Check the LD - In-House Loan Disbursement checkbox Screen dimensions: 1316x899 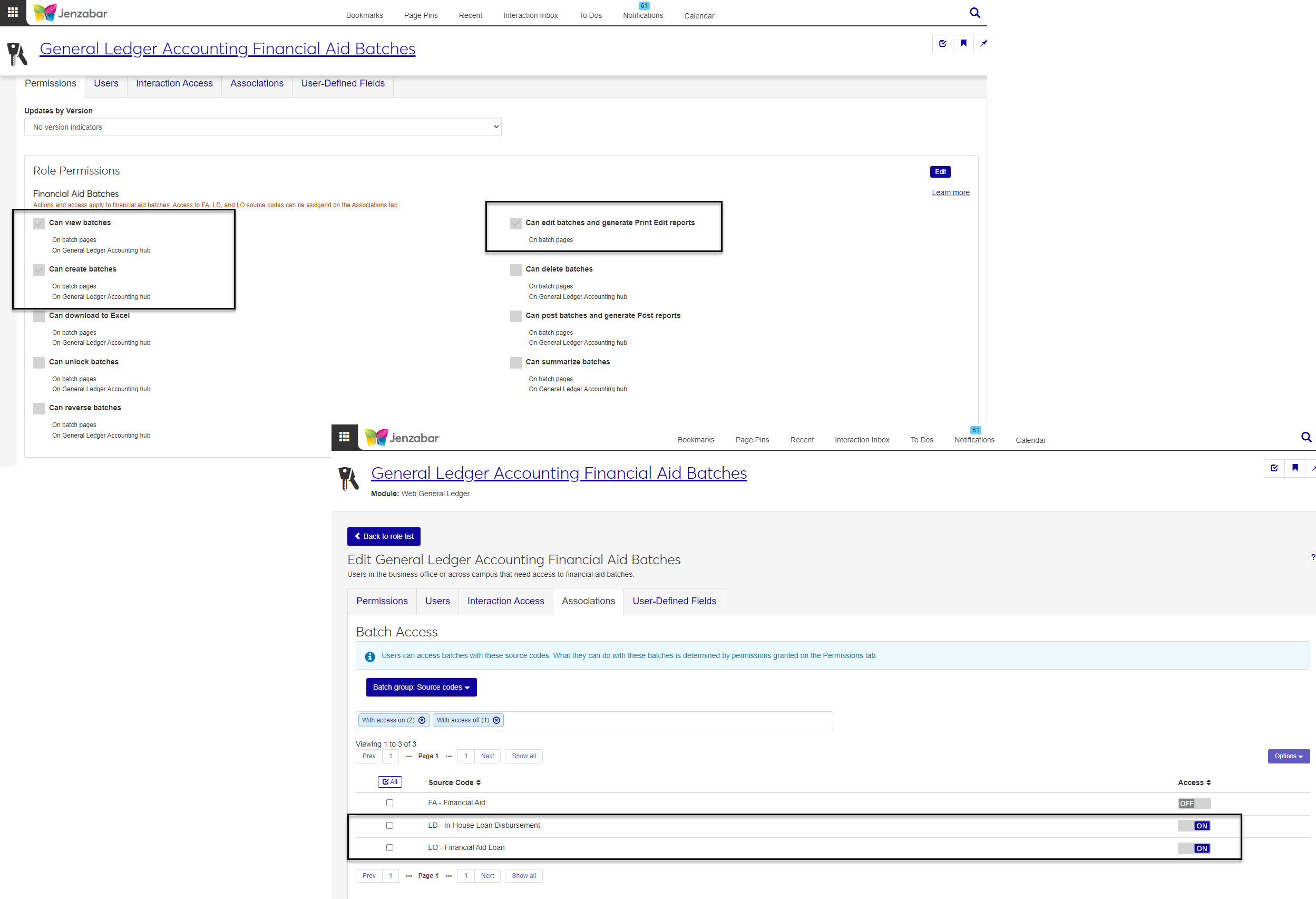click(x=389, y=825)
